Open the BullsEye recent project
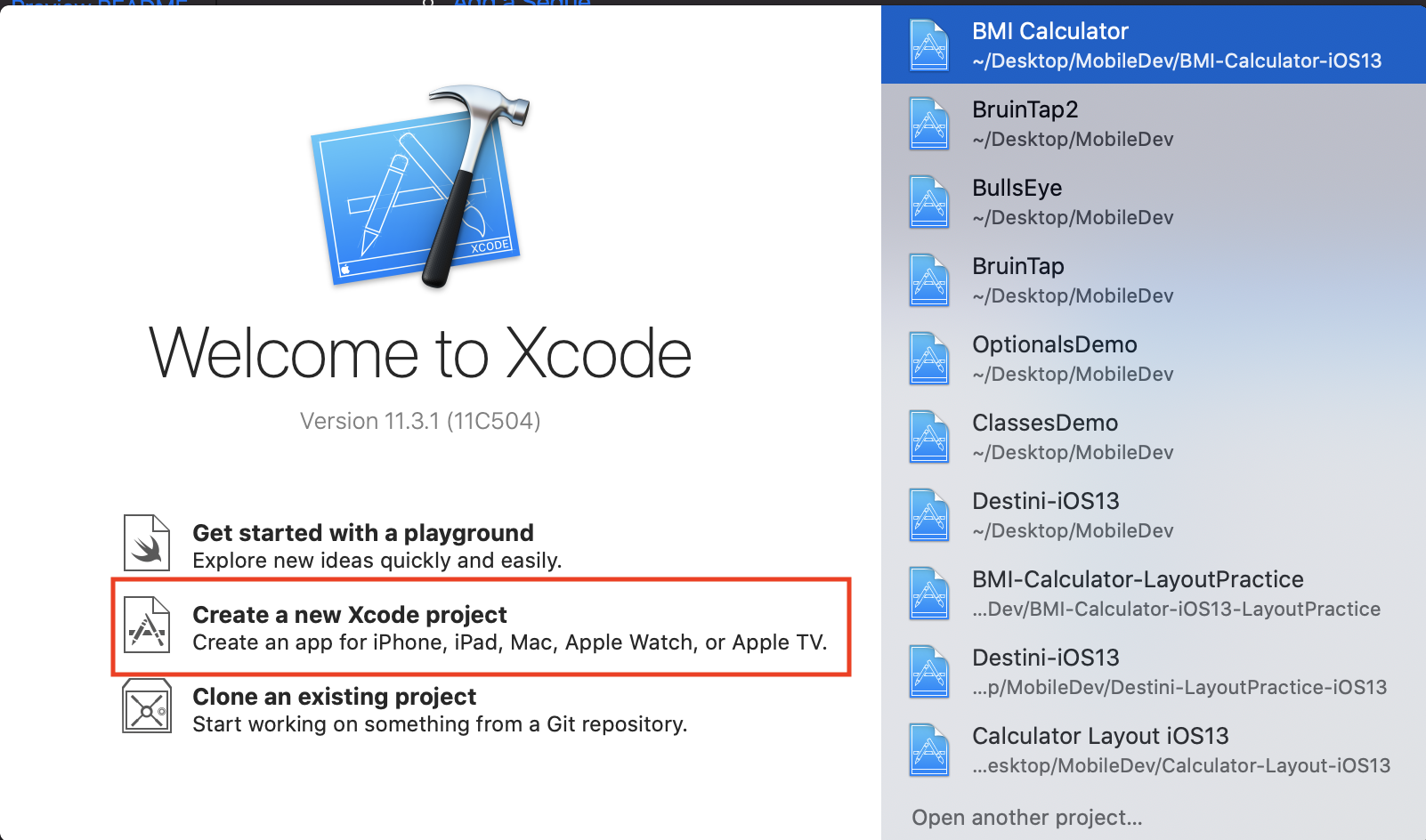This screenshot has width=1426, height=840. [x=1154, y=202]
